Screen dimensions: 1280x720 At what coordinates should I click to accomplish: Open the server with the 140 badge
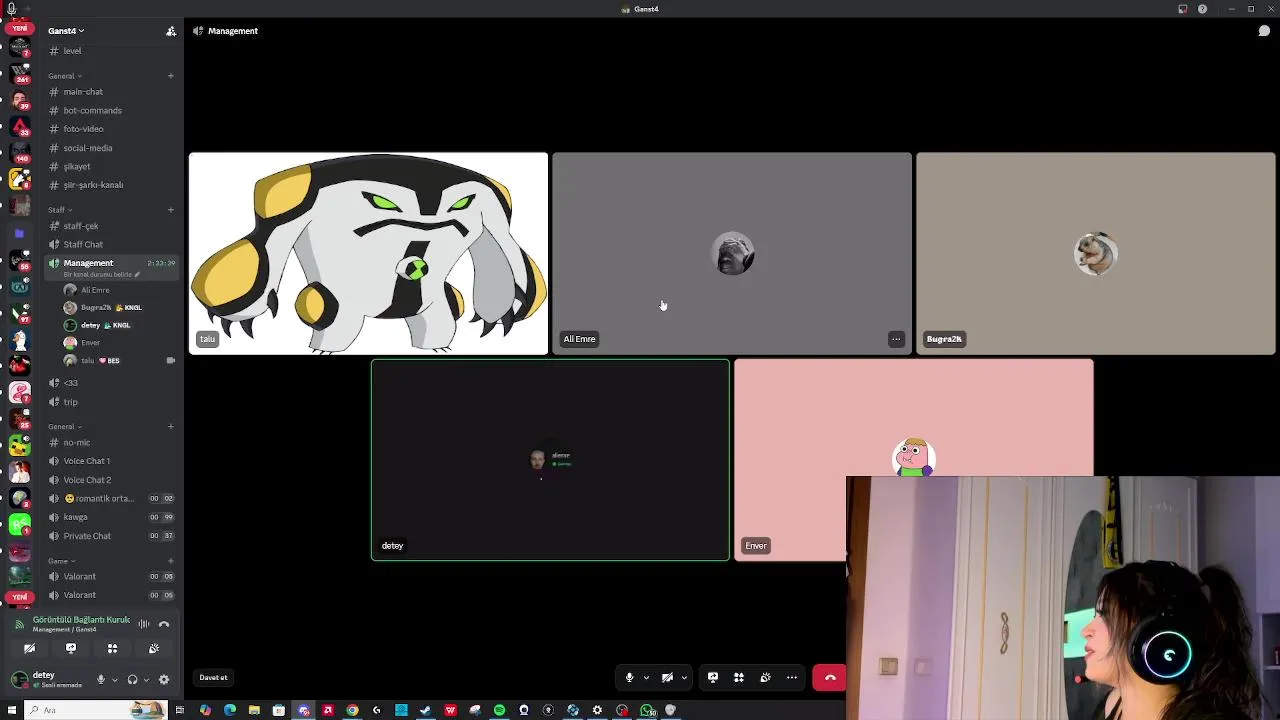click(x=19, y=152)
